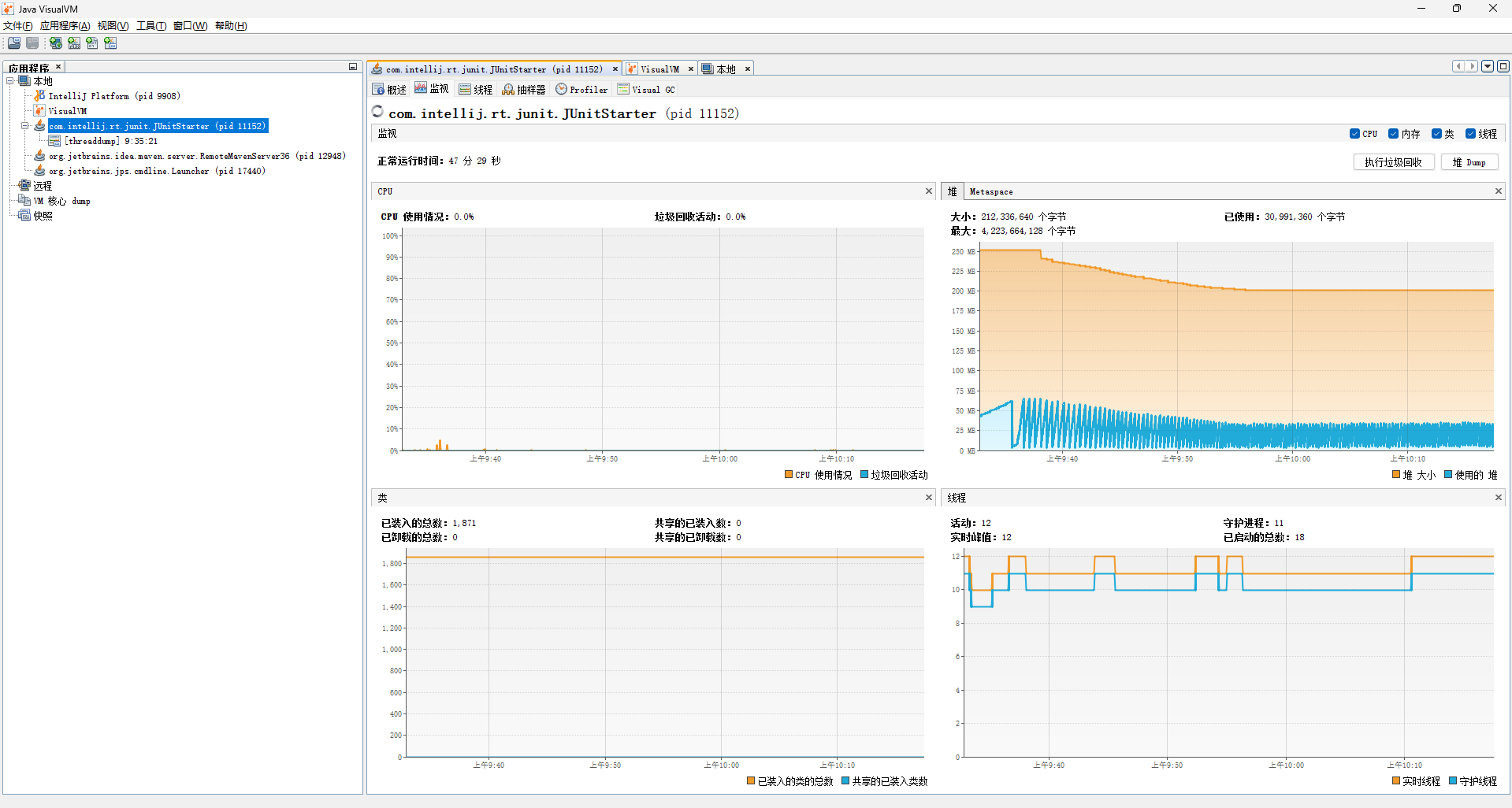
Task: Click the Add VM Coredump toolbar icon
Action: click(x=92, y=43)
